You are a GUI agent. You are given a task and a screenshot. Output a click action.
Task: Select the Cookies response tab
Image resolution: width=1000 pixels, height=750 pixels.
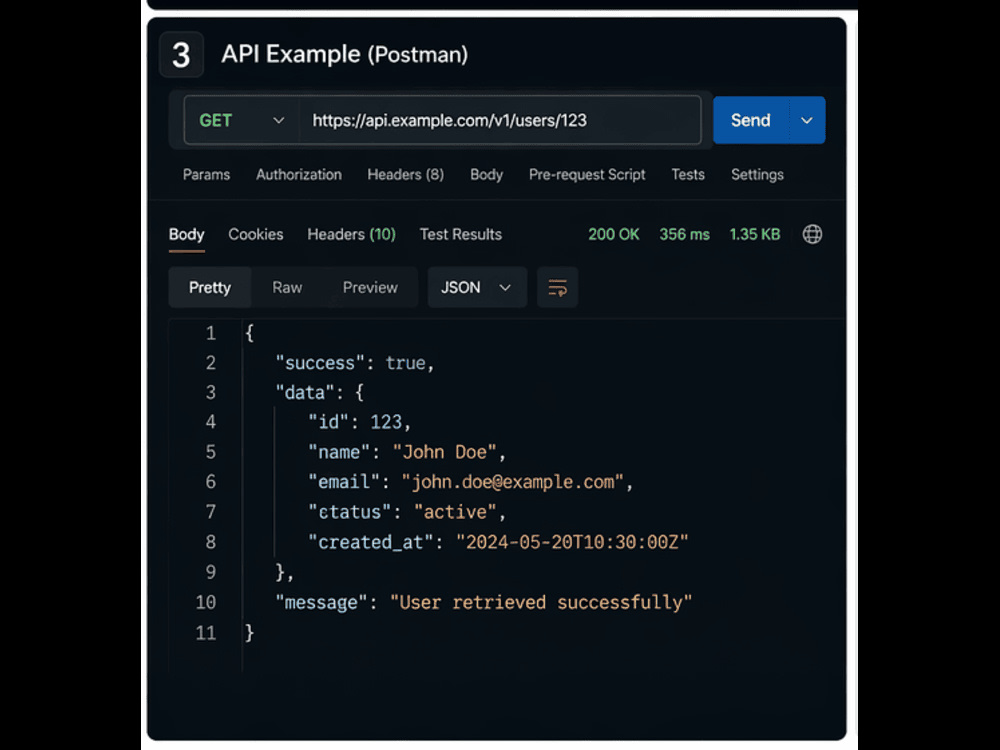256,235
